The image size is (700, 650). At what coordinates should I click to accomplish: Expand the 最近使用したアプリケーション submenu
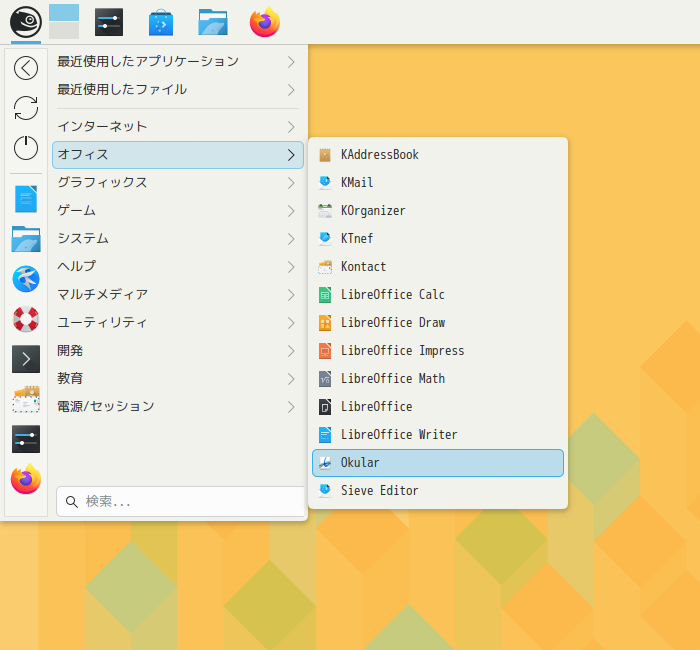point(177,61)
